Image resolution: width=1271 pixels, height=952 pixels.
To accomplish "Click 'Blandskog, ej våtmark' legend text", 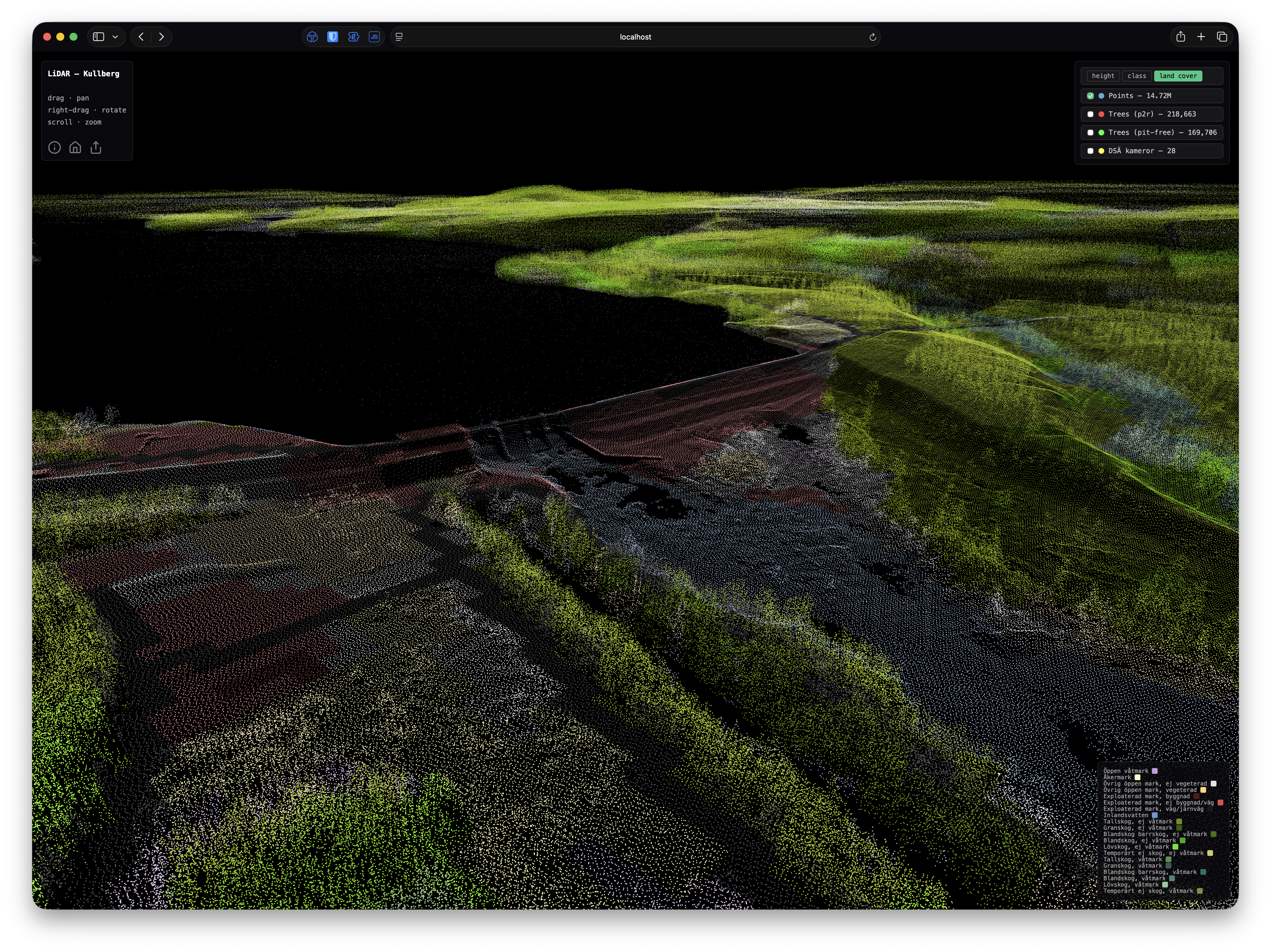I will click(1140, 841).
